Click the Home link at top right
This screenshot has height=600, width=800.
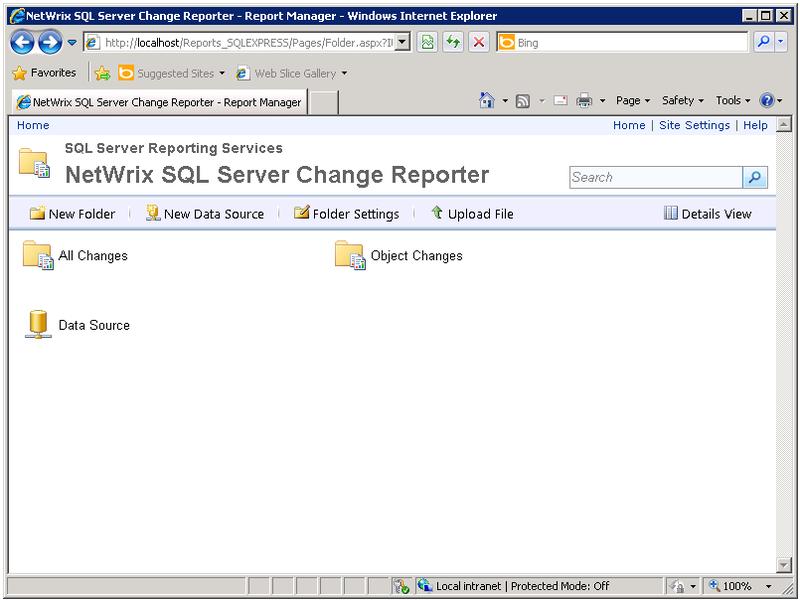(x=629, y=125)
